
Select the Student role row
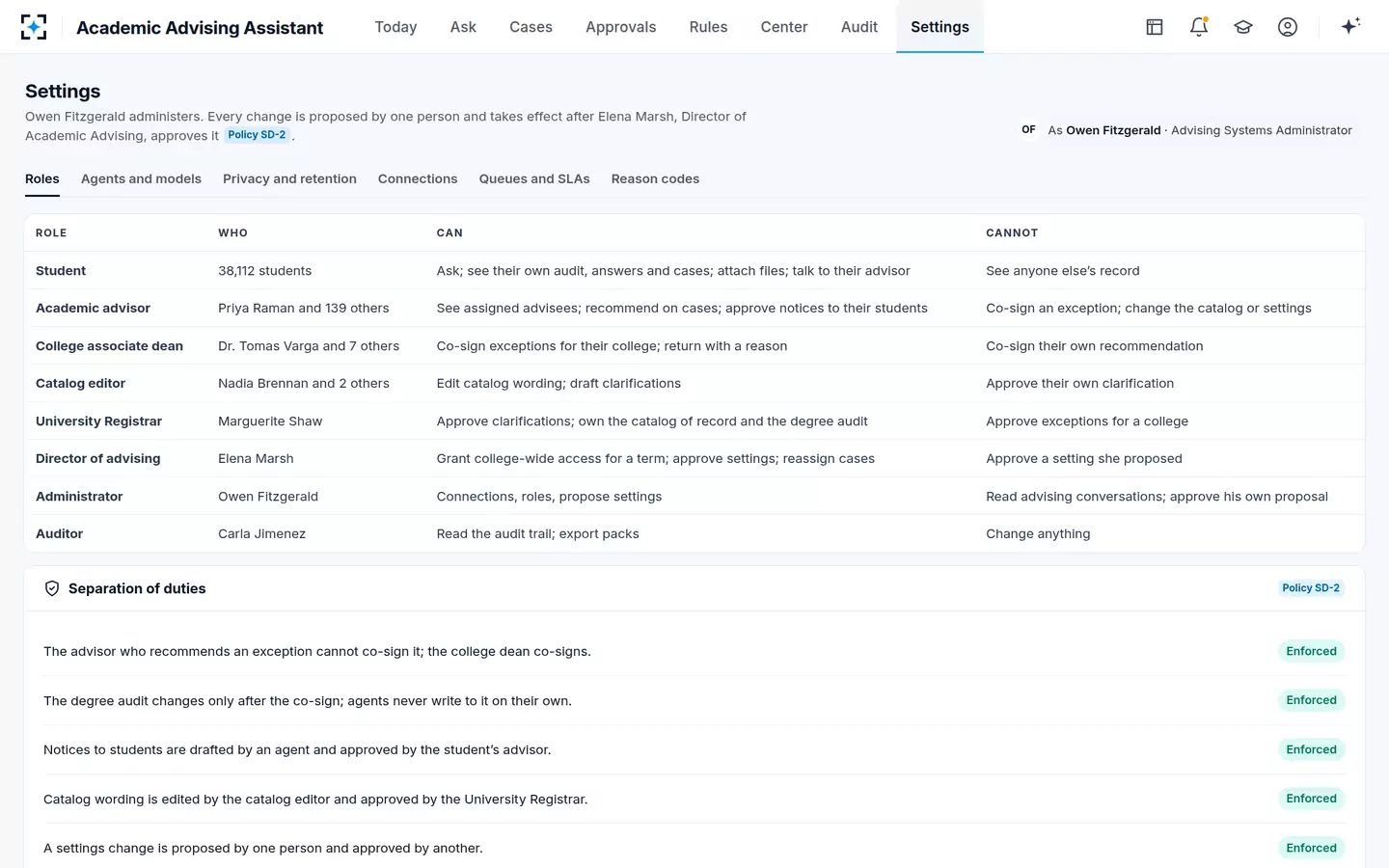point(694,271)
